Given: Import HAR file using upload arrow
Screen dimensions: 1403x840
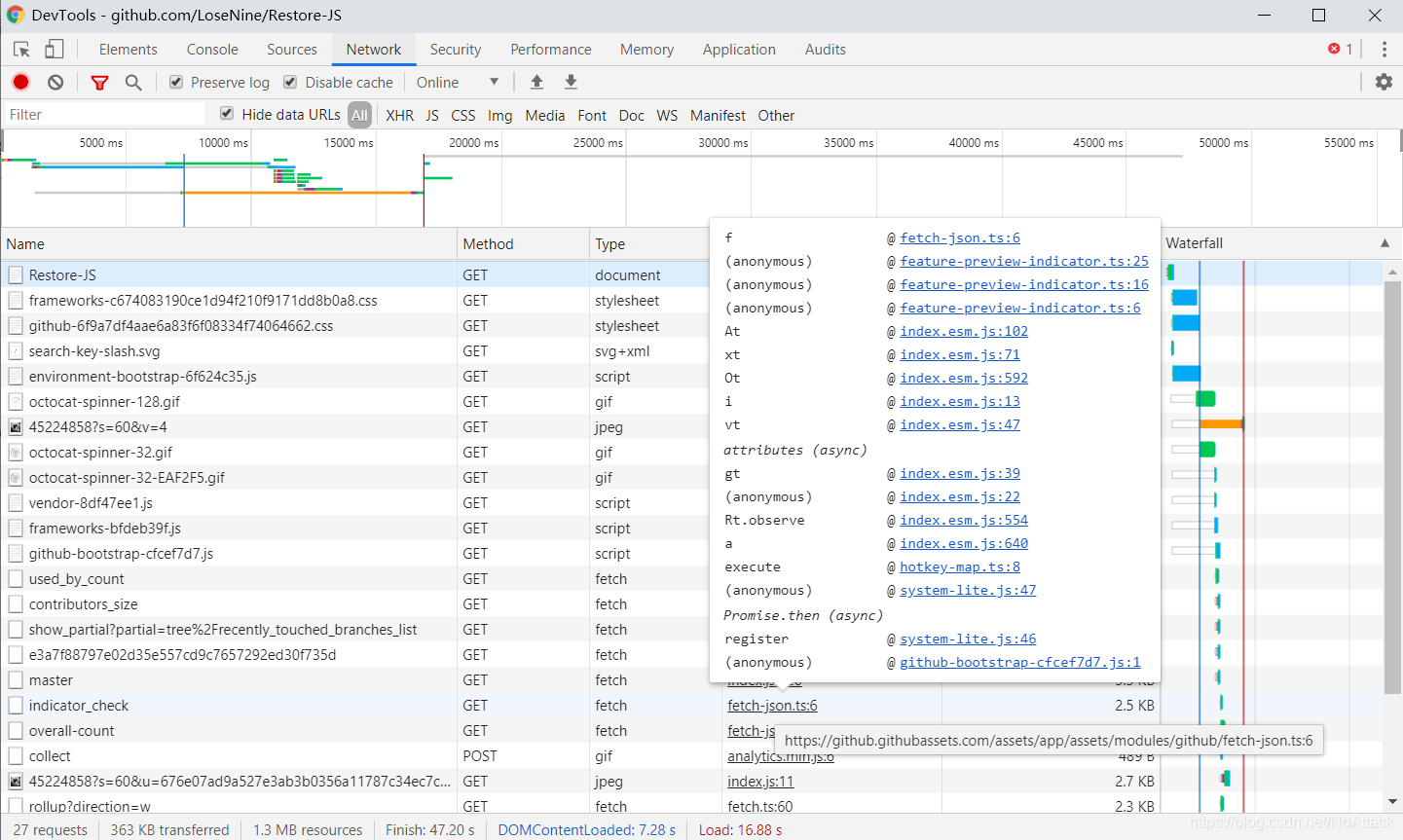Looking at the screenshot, I should click(536, 83).
